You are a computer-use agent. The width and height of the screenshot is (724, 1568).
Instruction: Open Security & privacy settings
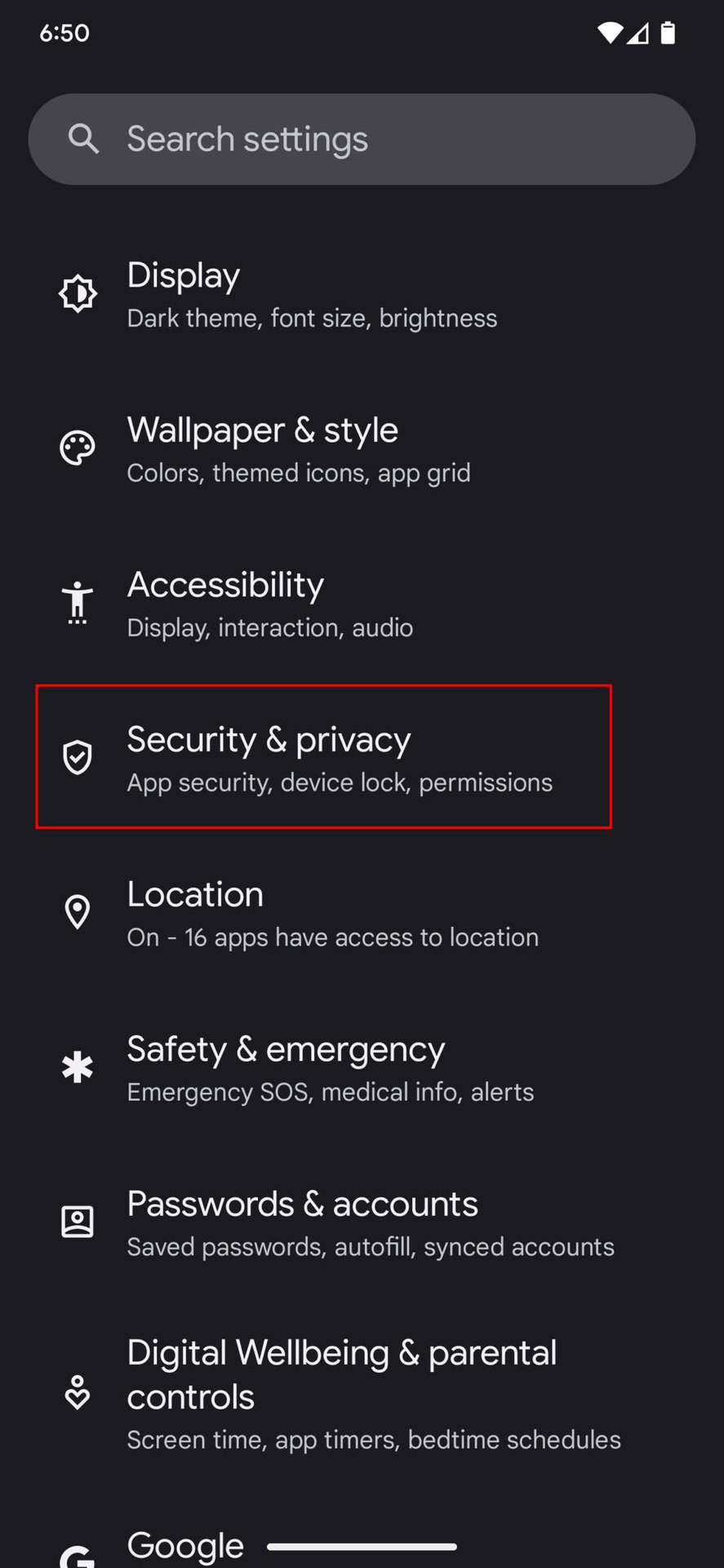tap(340, 759)
